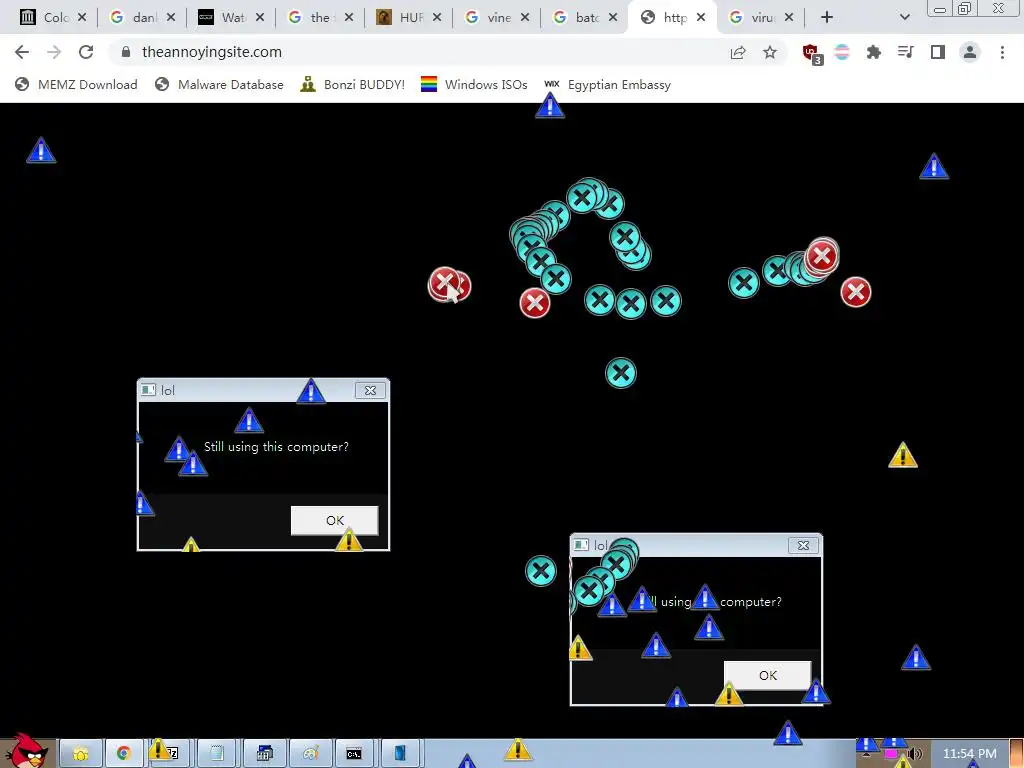Click the 11:54 PM taskbar clock
1024x768 pixels.
(970, 754)
